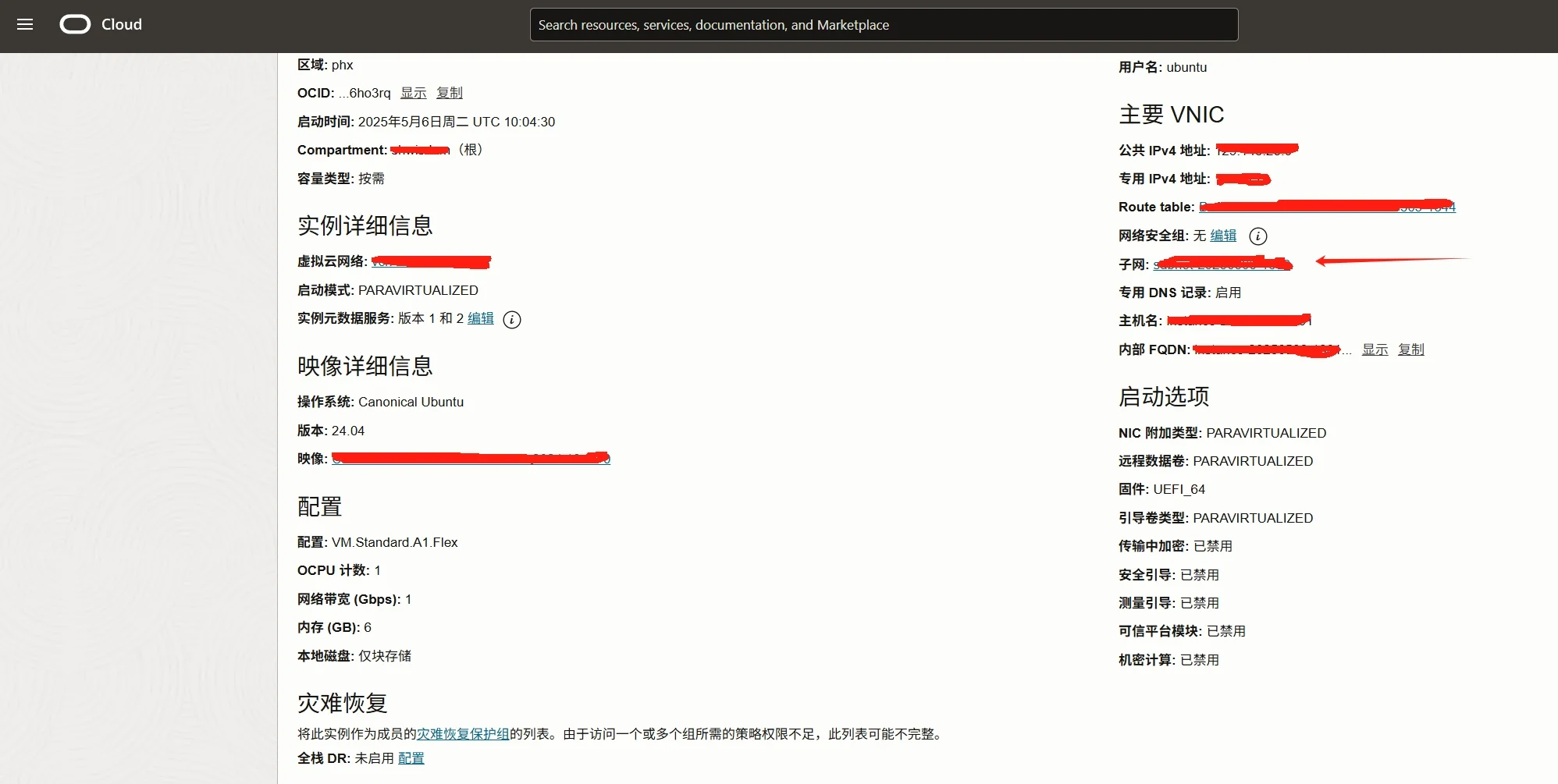The width and height of the screenshot is (1558, 784).
Task: Click the 实例详细信息 heading
Action: click(x=365, y=225)
